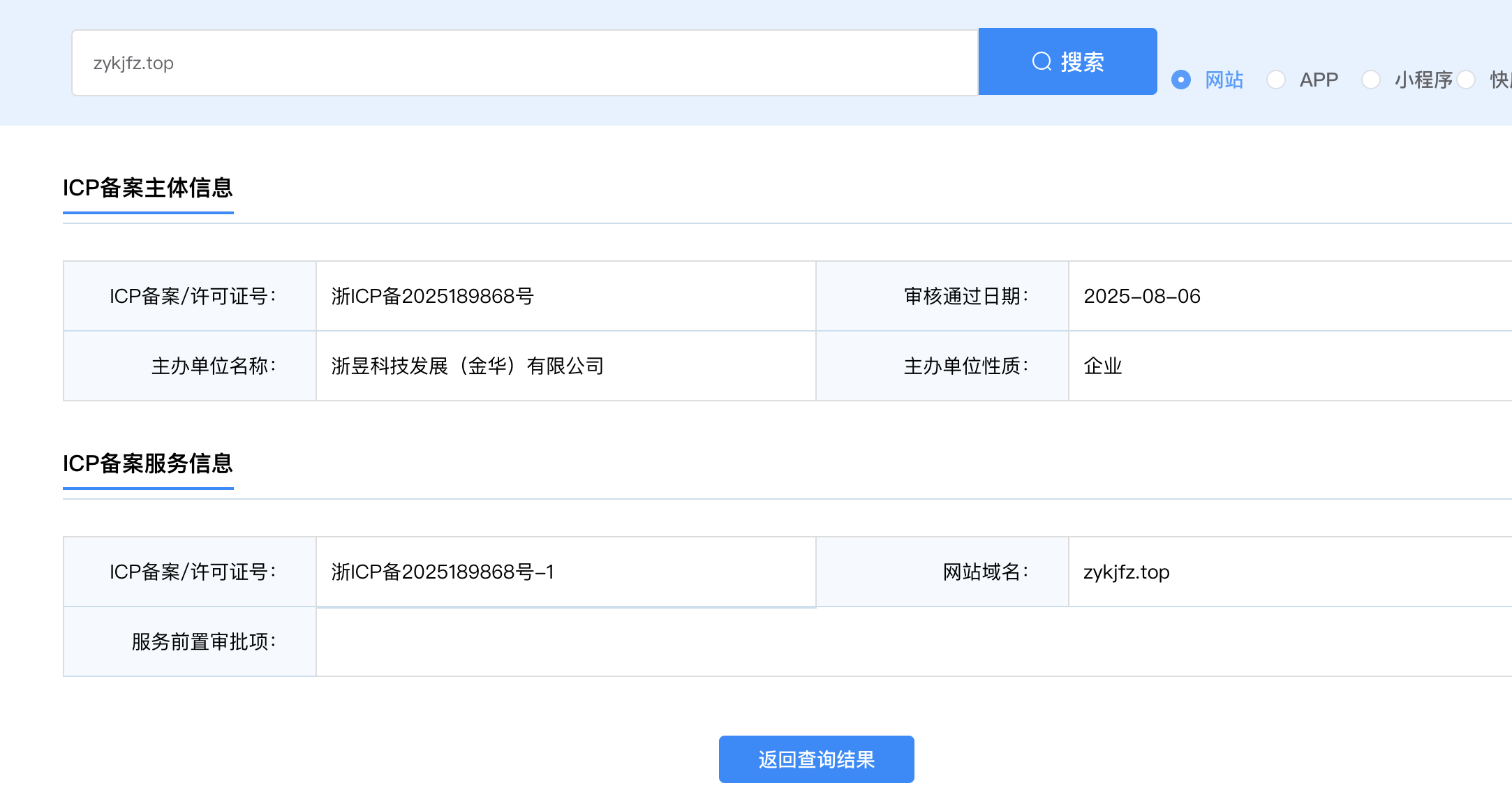Select the APP radio option

(x=1276, y=80)
